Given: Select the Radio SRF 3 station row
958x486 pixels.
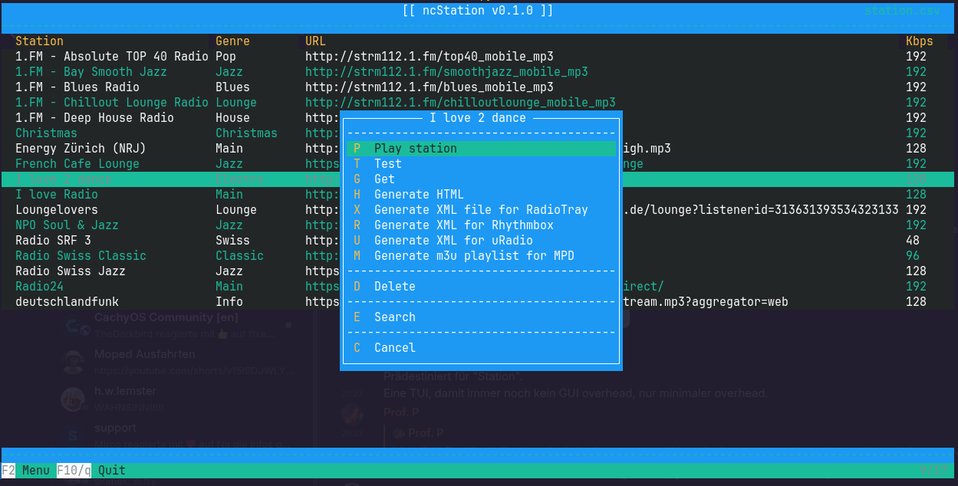Looking at the screenshot, I should (53, 240).
